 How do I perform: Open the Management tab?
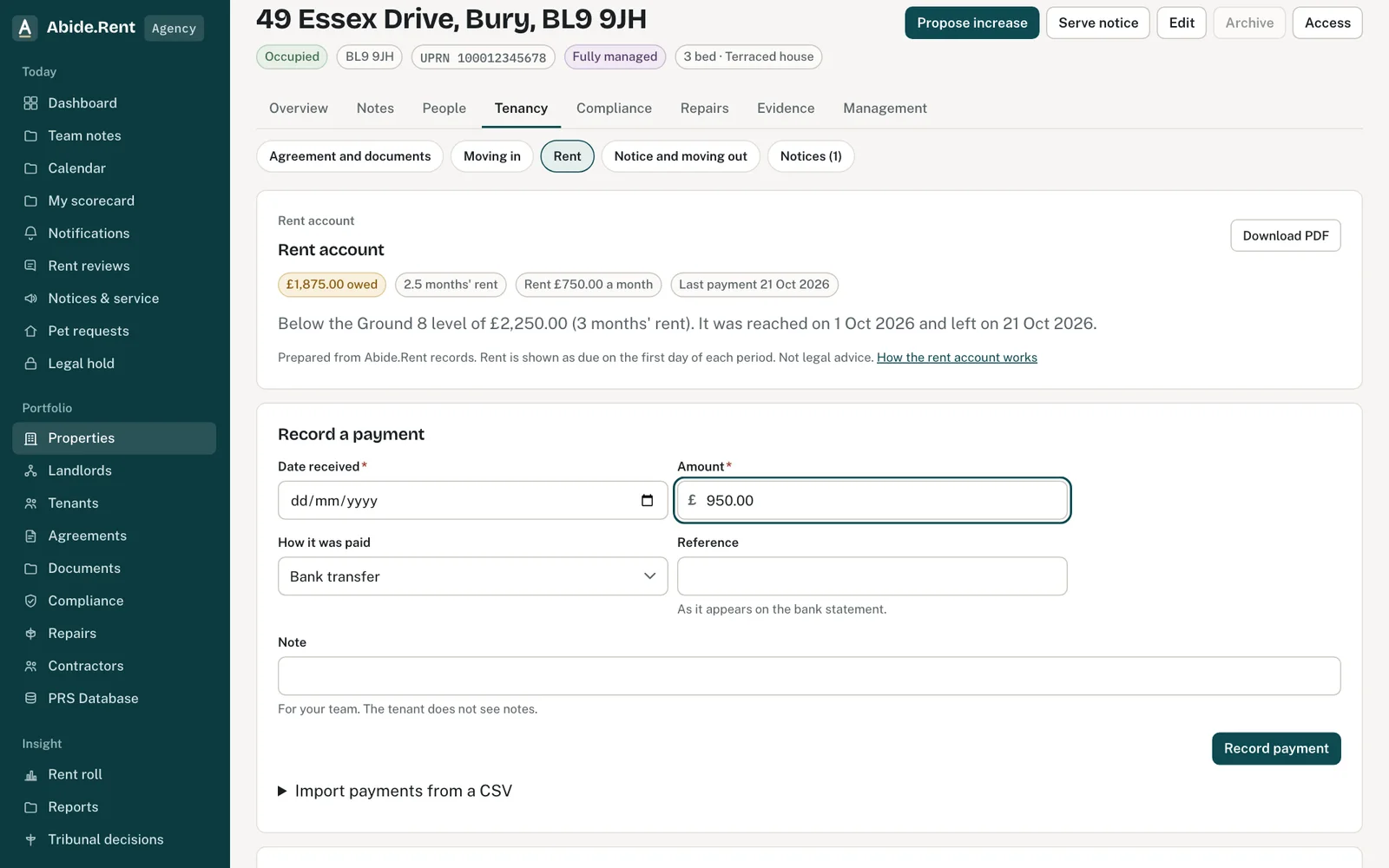coord(885,108)
